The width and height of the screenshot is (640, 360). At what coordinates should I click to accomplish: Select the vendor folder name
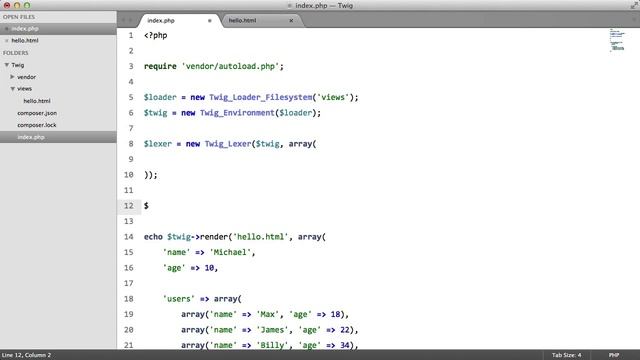(x=27, y=77)
